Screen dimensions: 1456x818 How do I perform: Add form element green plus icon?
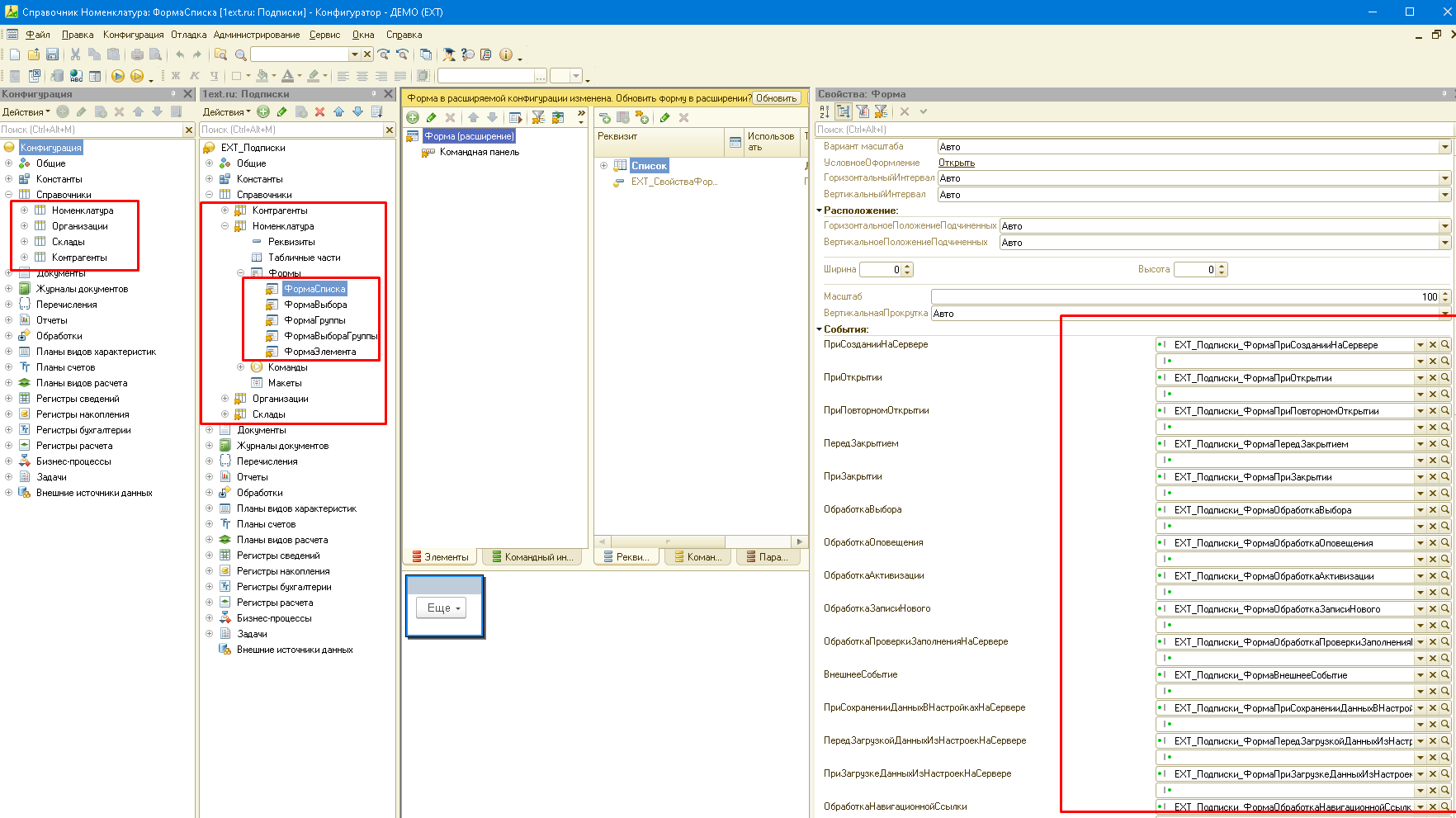coord(413,117)
